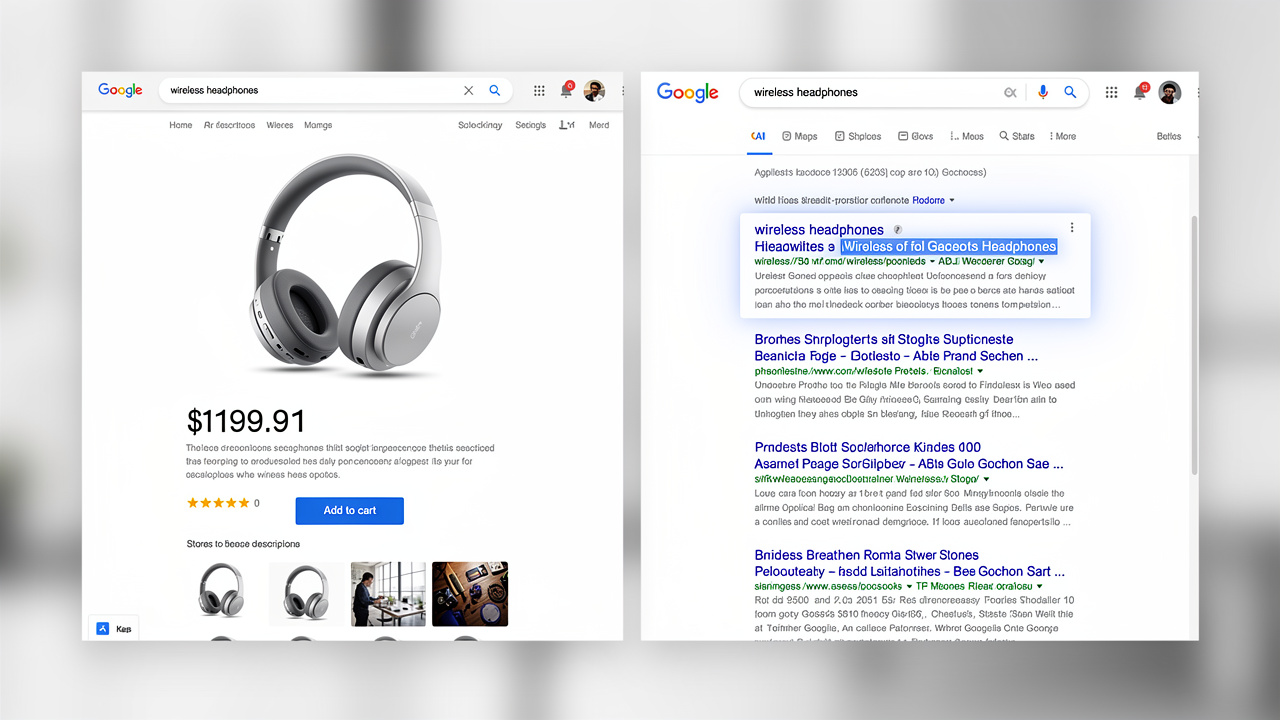Click the right window vertical scrollbar
This screenshot has width=1280, height=720.
click(1194, 345)
